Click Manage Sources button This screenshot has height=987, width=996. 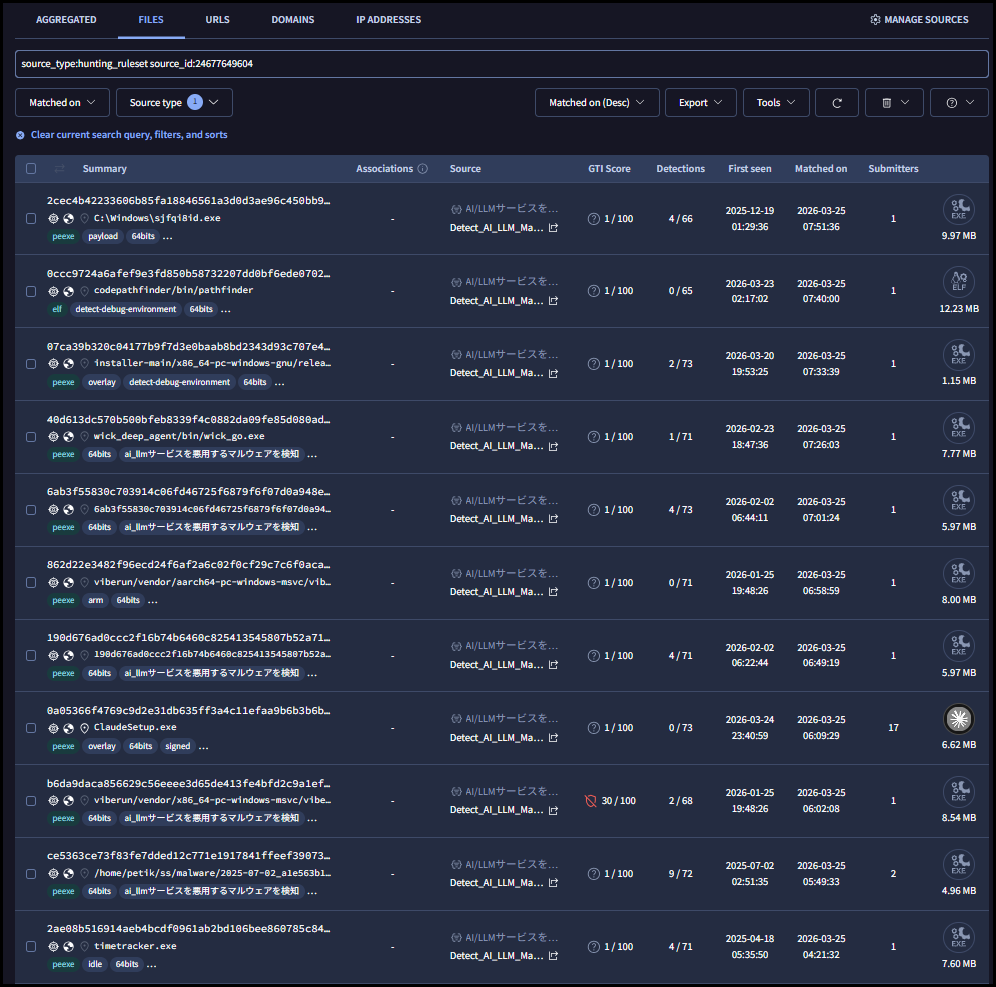pyautogui.click(x=919, y=20)
